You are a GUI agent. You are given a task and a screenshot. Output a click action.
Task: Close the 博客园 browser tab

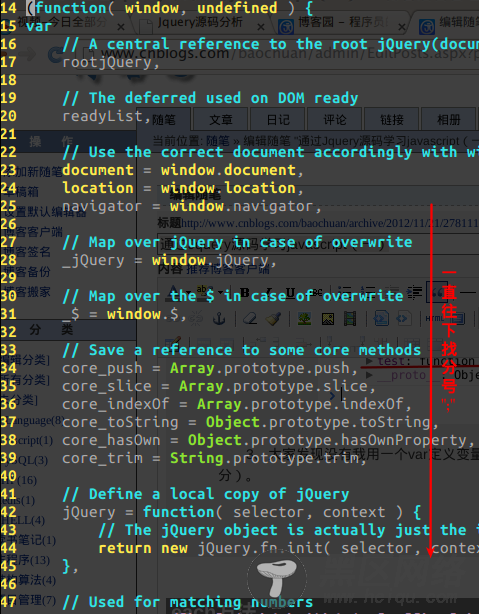coord(401,27)
